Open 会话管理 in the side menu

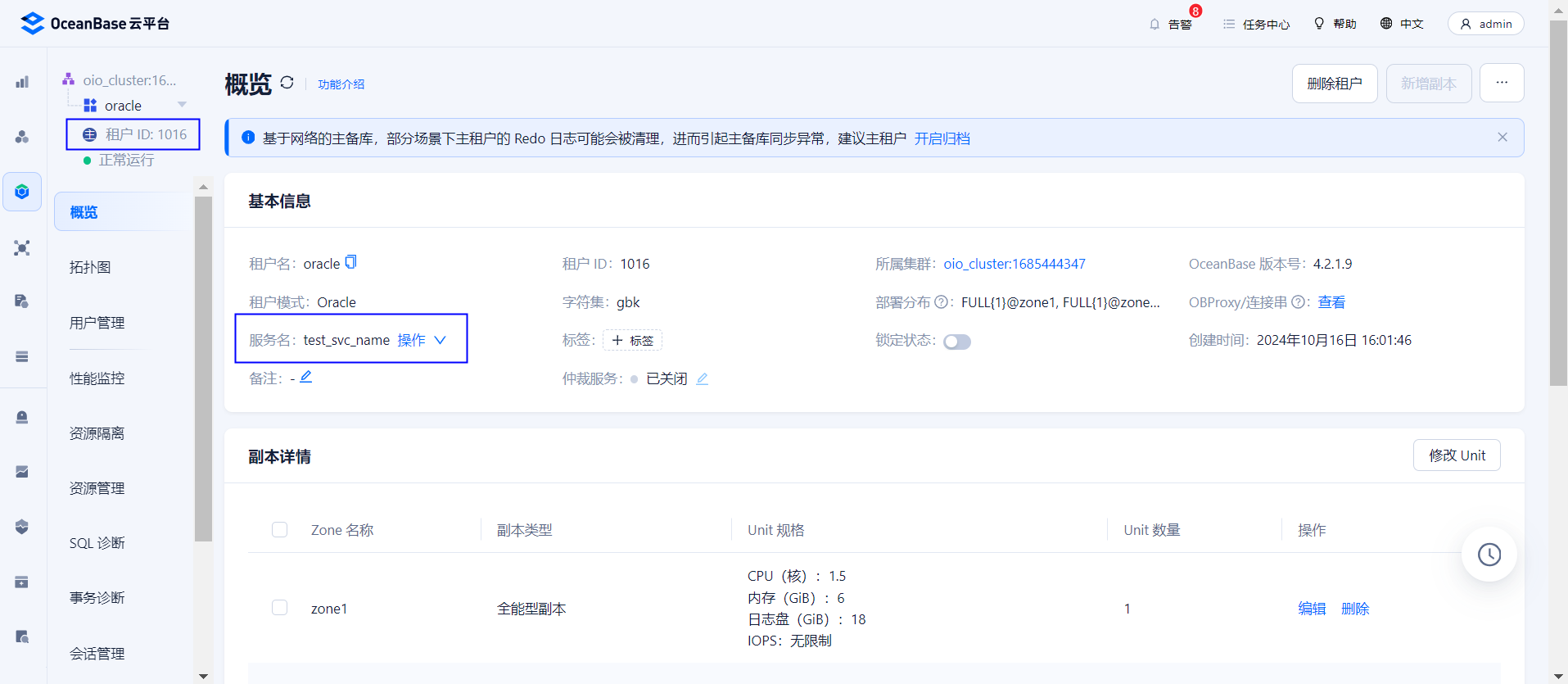click(x=97, y=654)
